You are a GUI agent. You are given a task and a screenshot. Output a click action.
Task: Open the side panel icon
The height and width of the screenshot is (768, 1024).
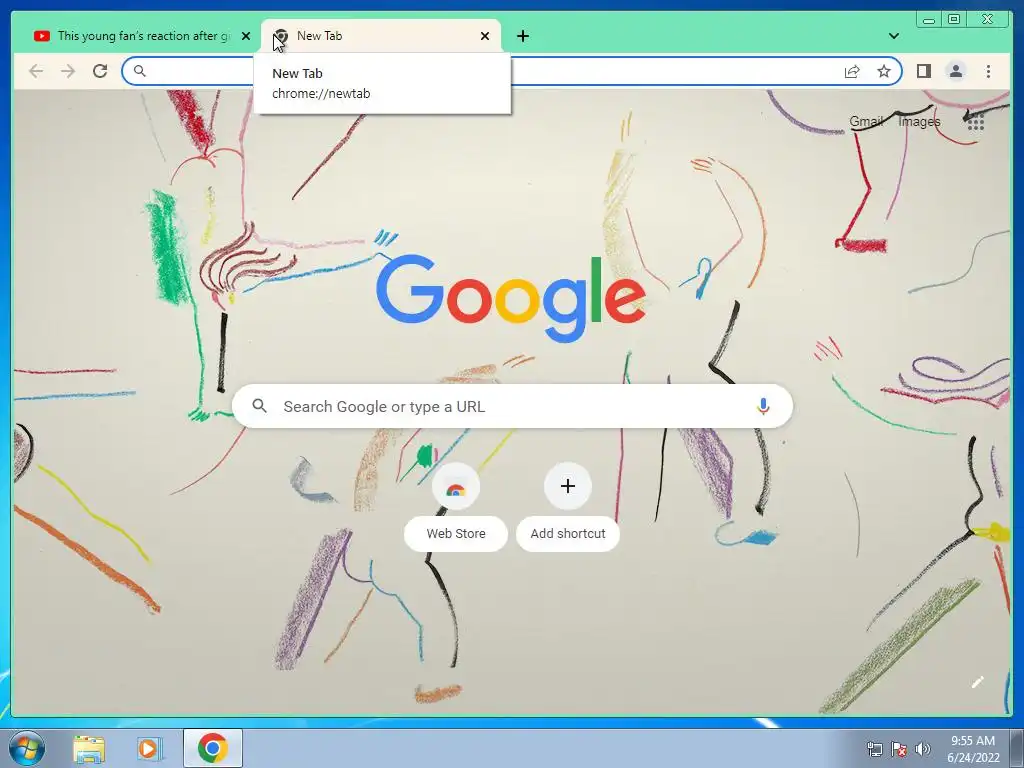(x=923, y=71)
